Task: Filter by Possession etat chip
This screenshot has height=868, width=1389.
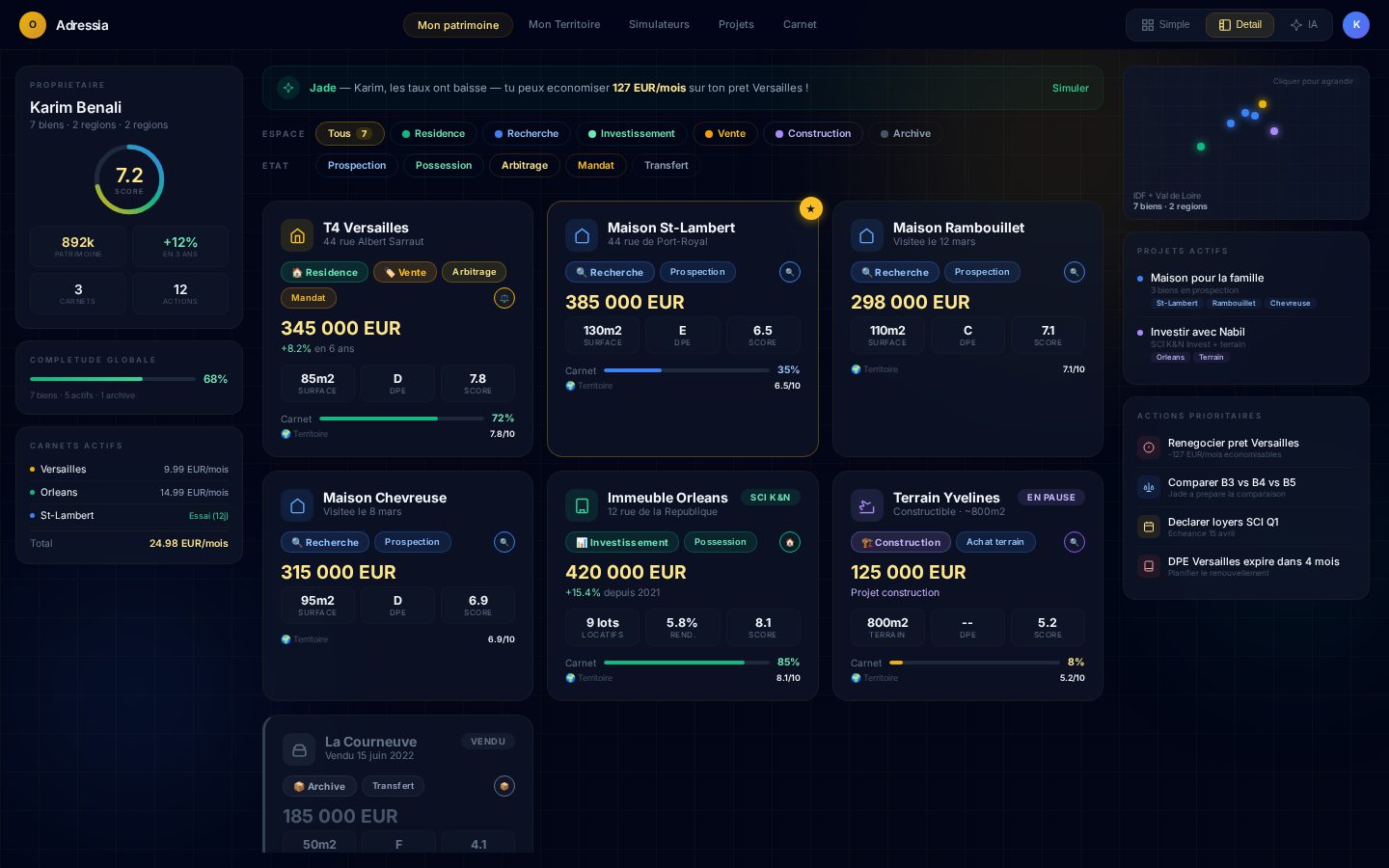Action: click(444, 166)
